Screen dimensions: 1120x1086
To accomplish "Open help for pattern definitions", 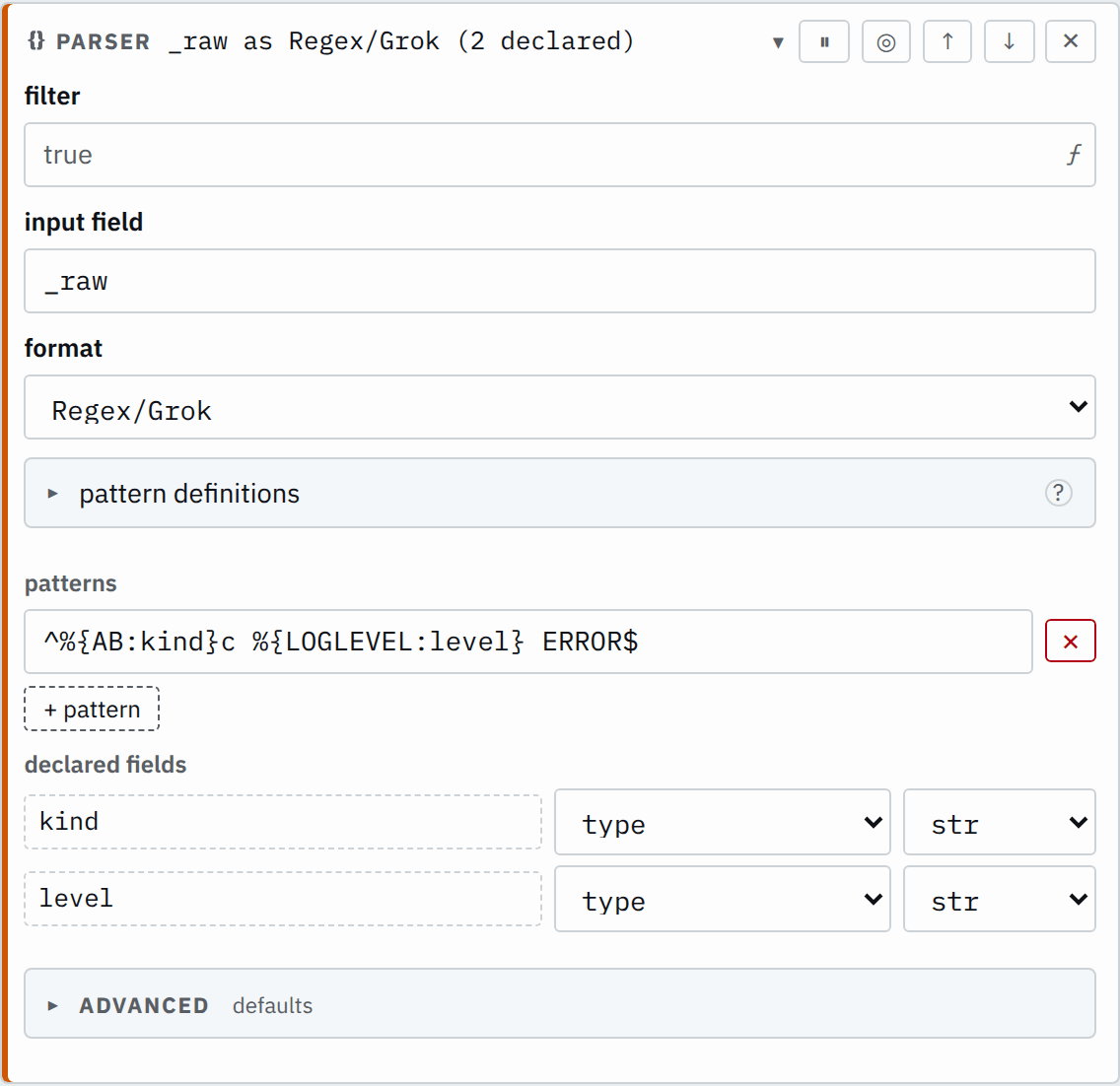I will point(1059,493).
